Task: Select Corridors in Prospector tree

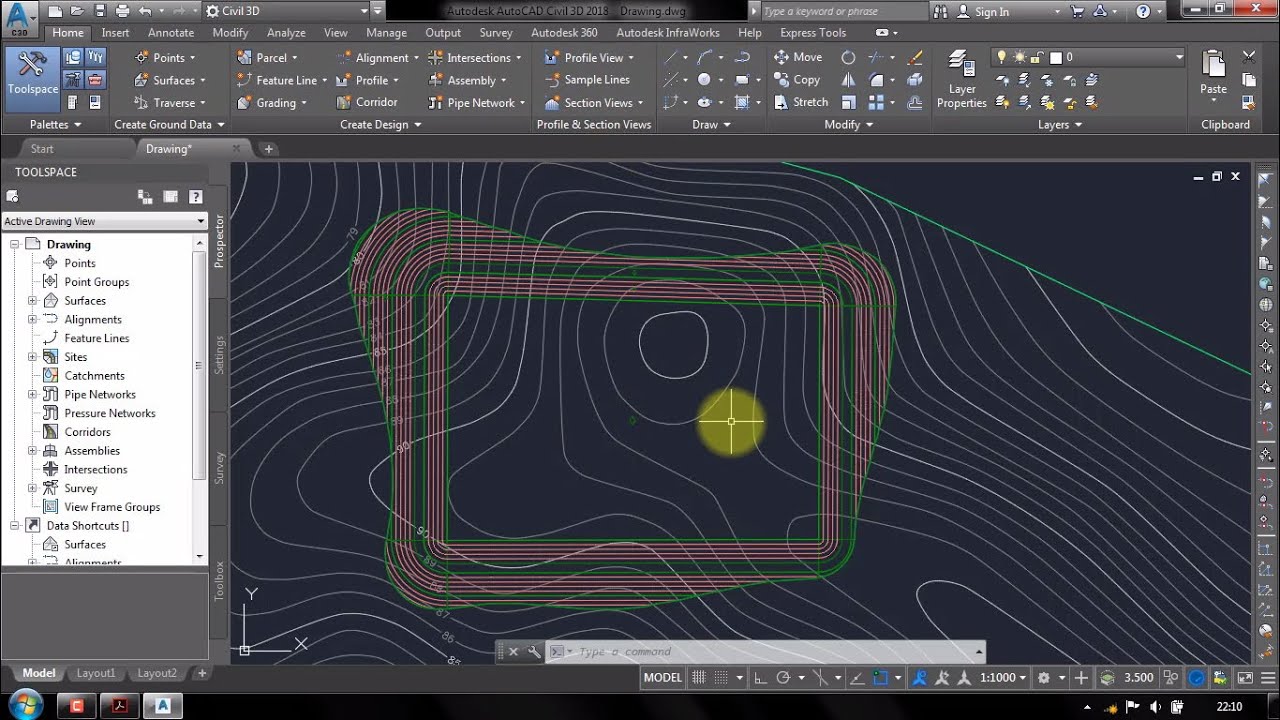Action: pos(87,432)
